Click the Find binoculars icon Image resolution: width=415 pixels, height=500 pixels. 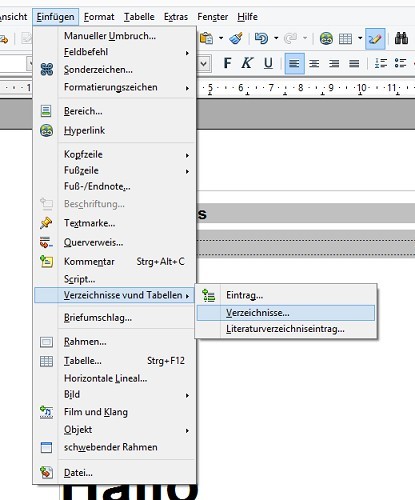coord(401,39)
